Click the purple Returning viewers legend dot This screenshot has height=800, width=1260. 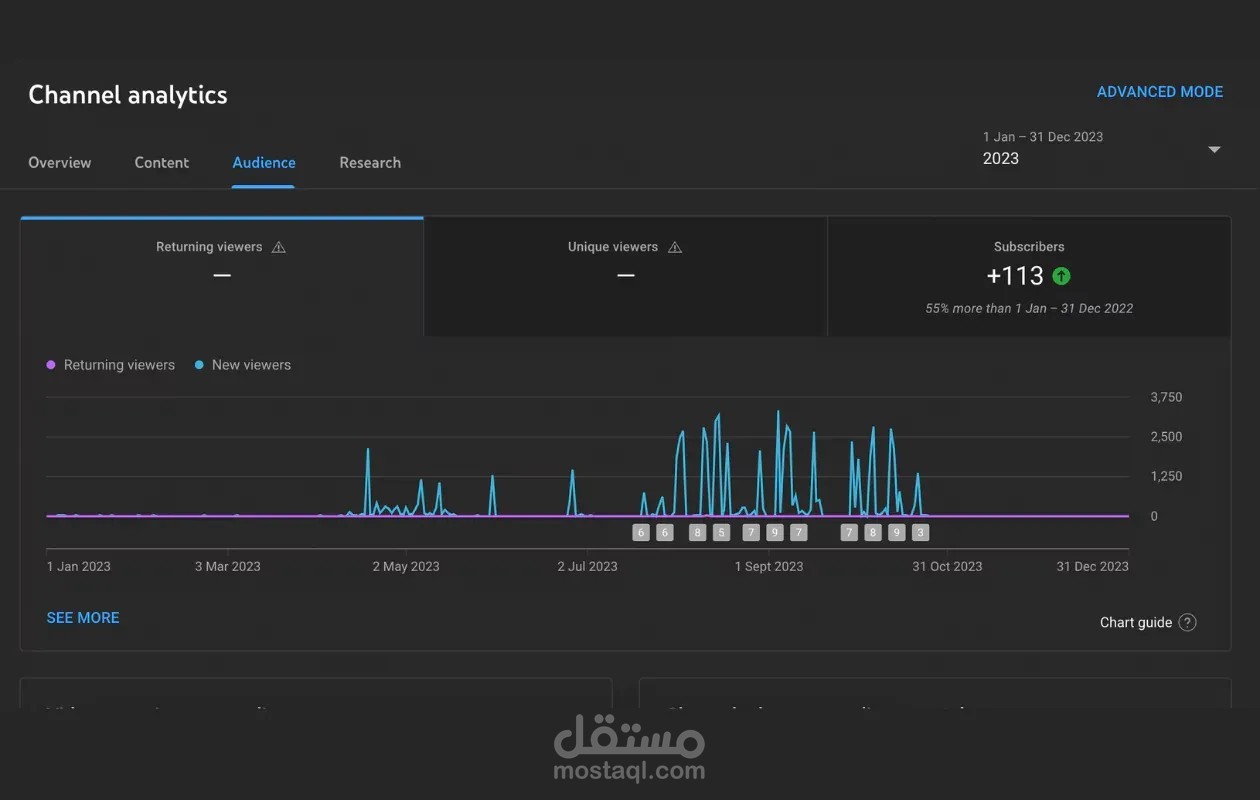[x=51, y=365]
